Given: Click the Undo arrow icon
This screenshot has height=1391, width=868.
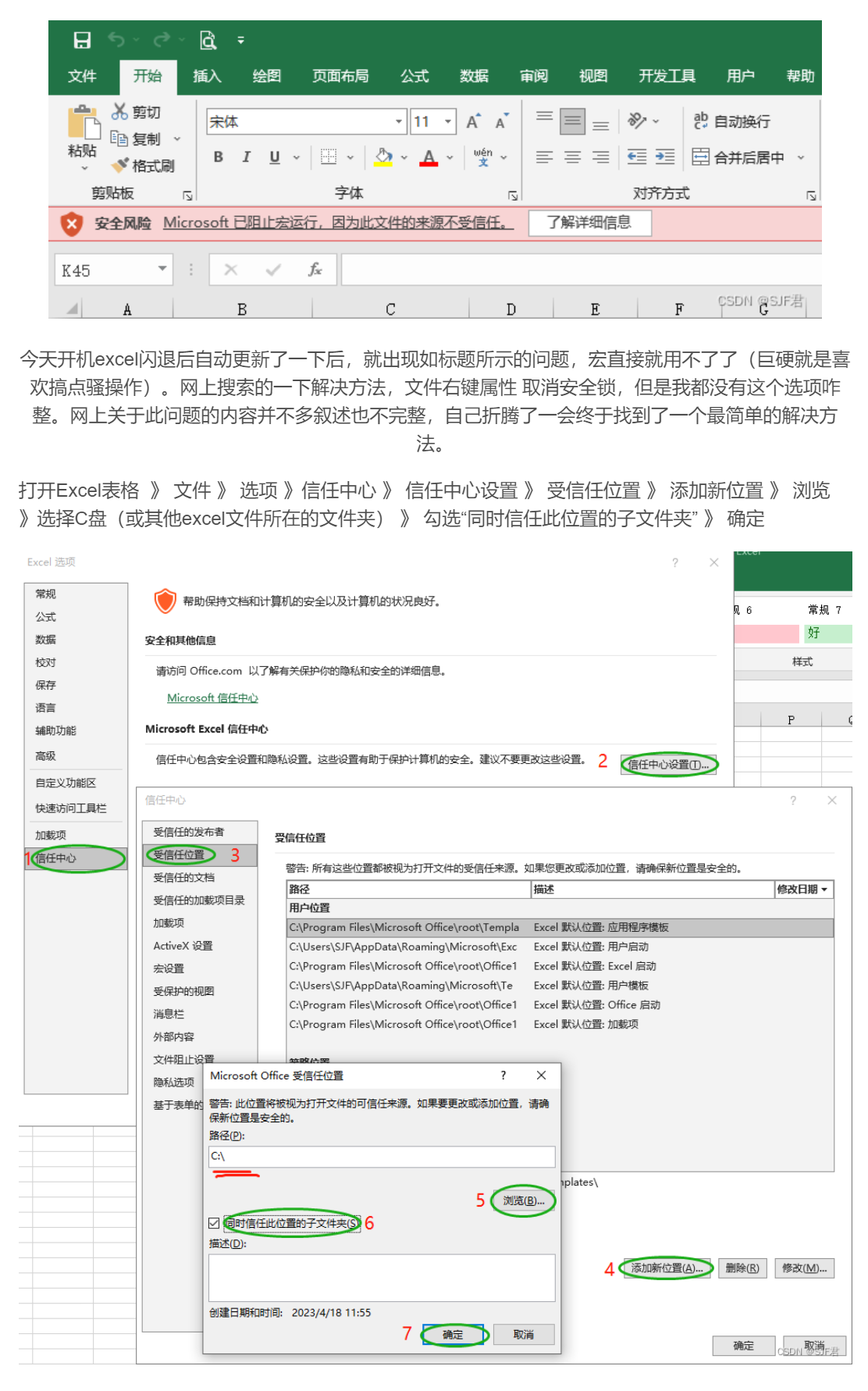Looking at the screenshot, I should (x=116, y=39).
